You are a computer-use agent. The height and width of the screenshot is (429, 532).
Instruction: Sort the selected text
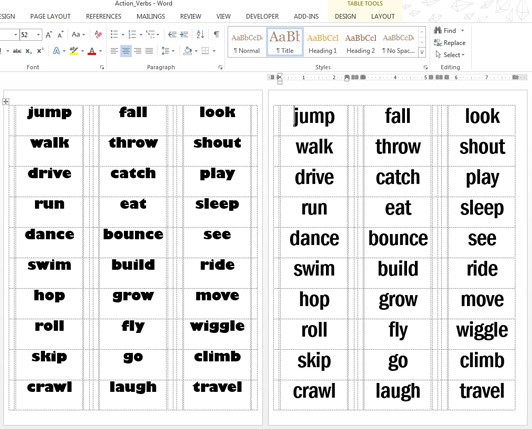coord(200,34)
